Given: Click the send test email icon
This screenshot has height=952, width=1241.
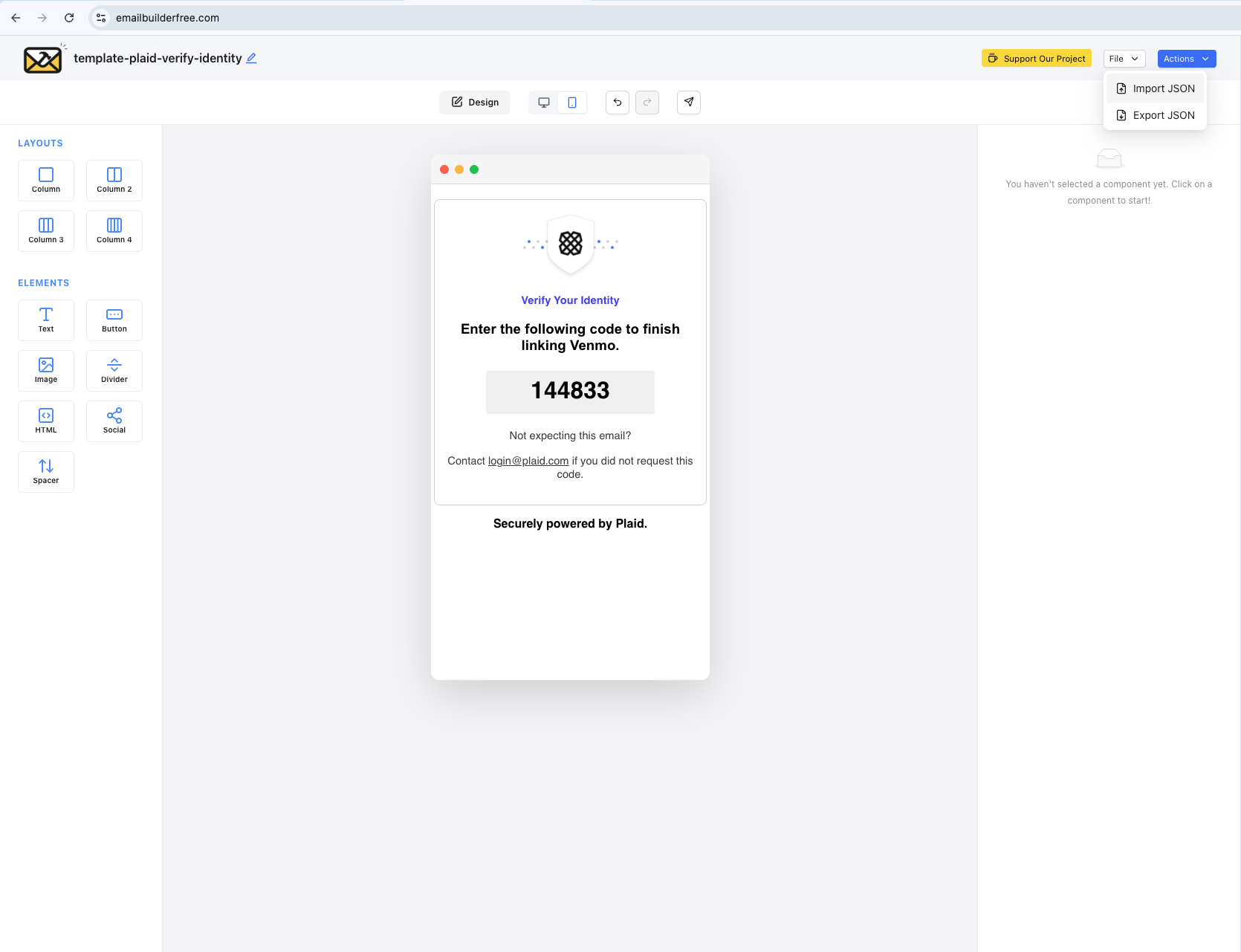Looking at the screenshot, I should click(x=688, y=102).
